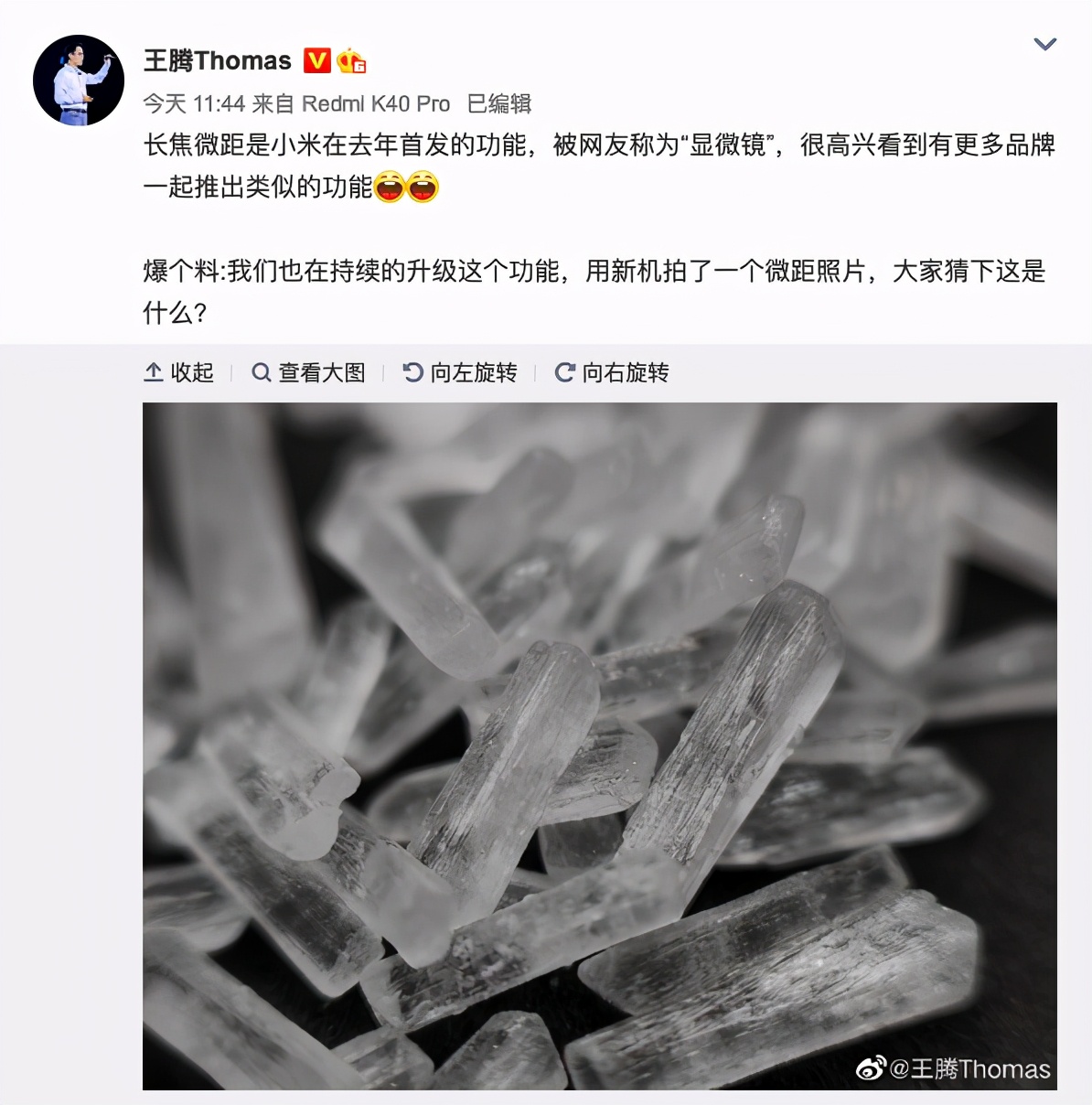Click 王腾Thomas profile avatar

coord(79,80)
